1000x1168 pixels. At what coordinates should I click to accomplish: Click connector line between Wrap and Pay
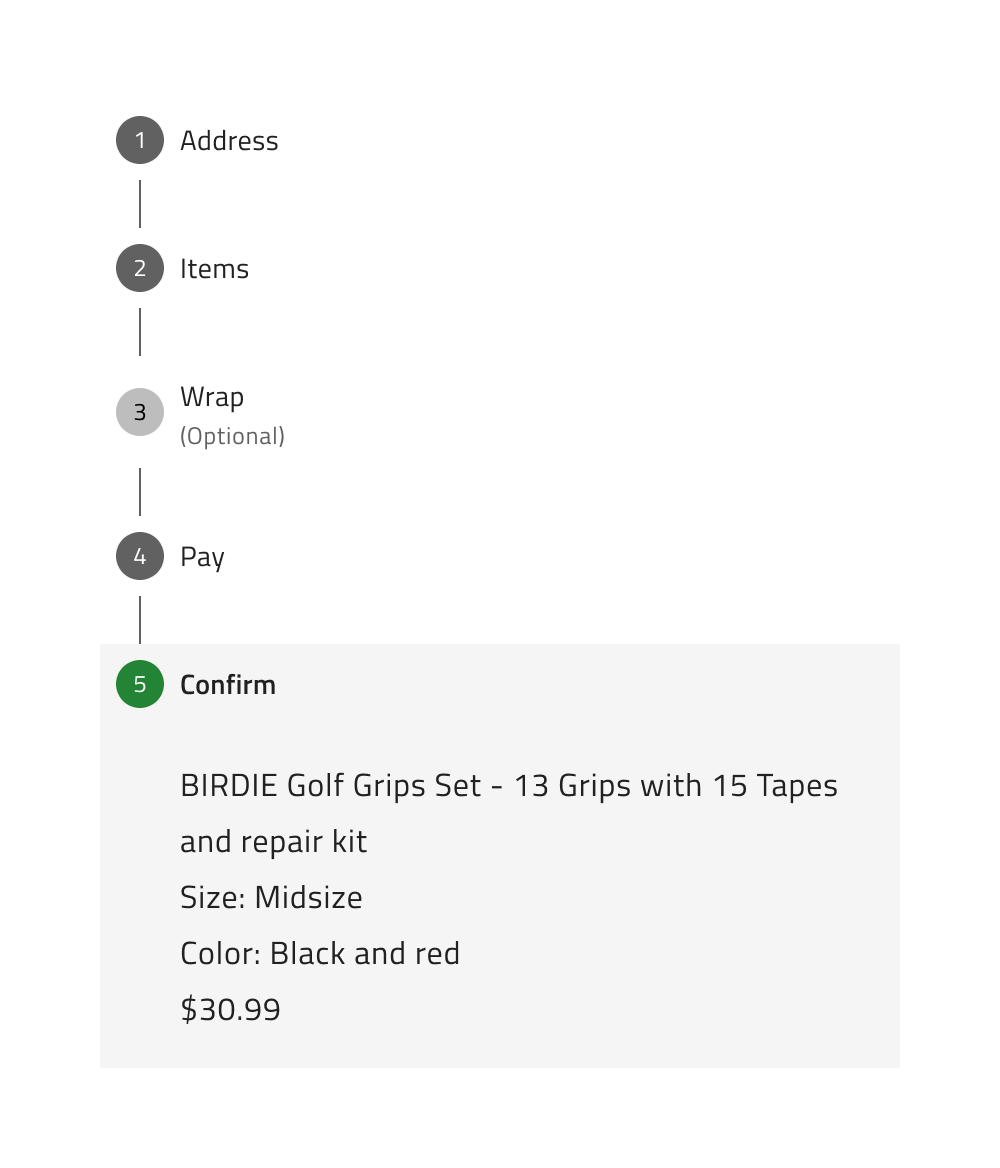140,492
